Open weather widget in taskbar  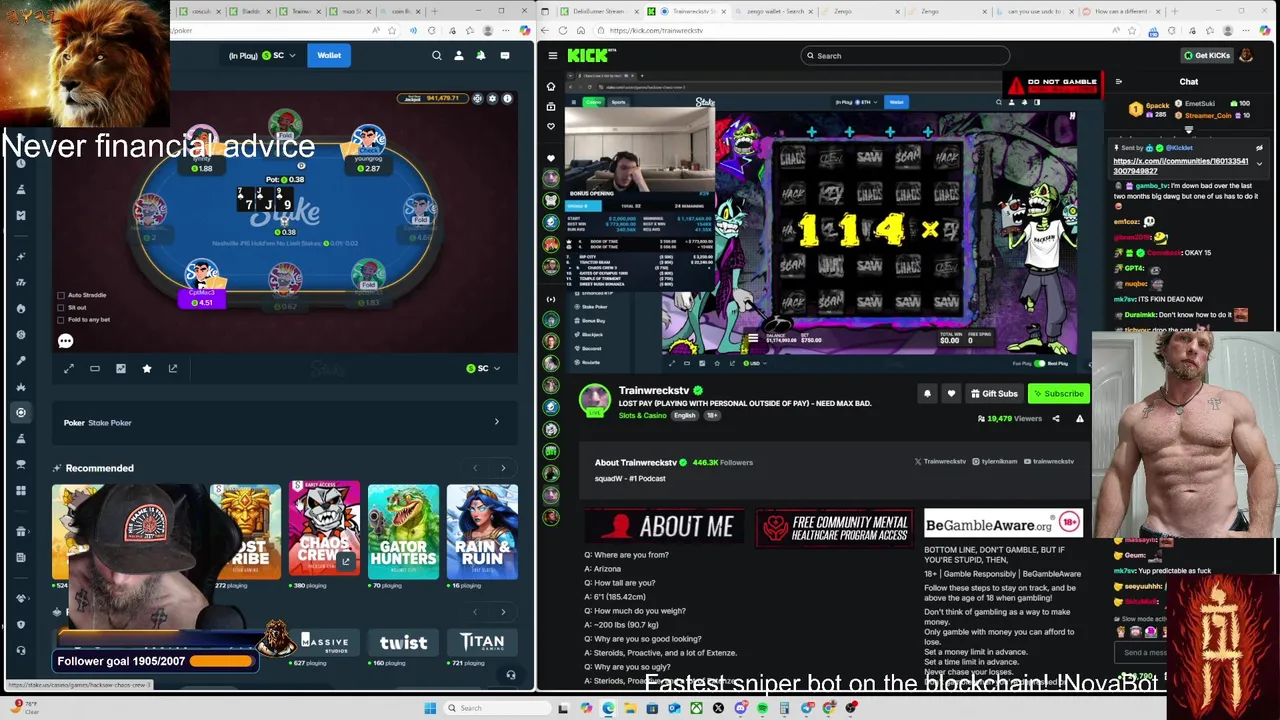tap(26, 707)
